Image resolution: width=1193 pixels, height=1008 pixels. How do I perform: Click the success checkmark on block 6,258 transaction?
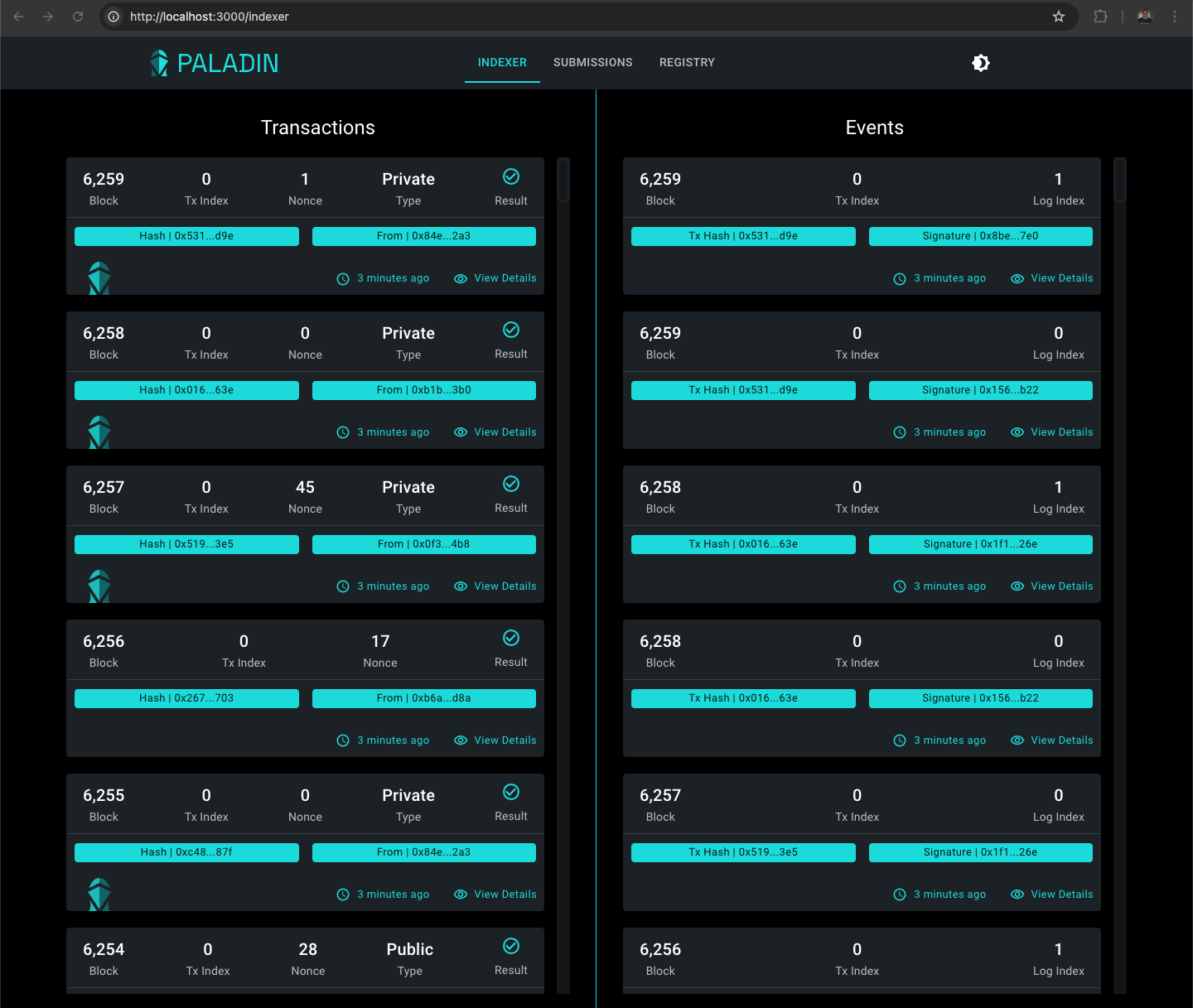(x=511, y=330)
